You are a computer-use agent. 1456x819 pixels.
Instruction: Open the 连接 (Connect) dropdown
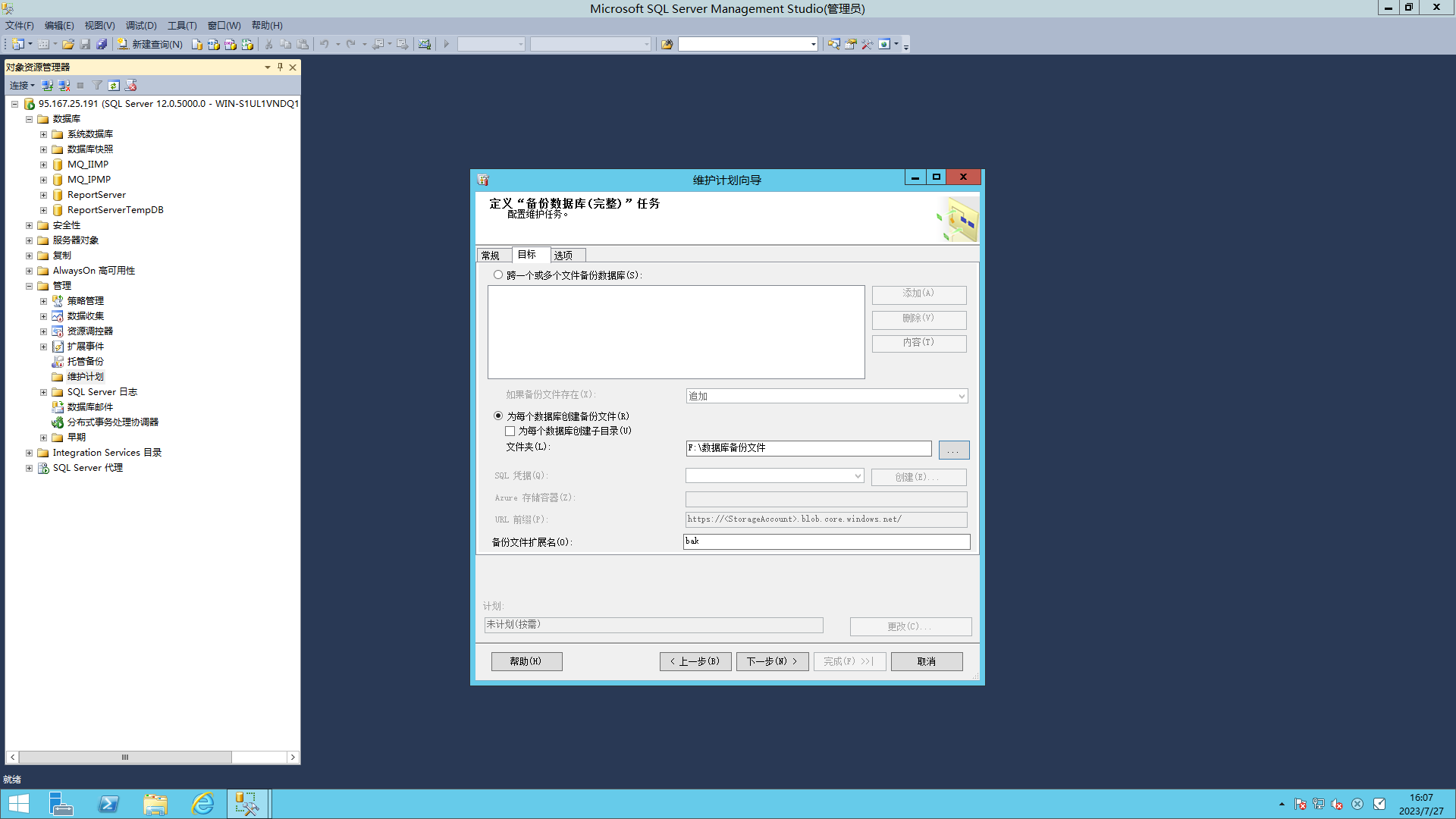tap(22, 86)
